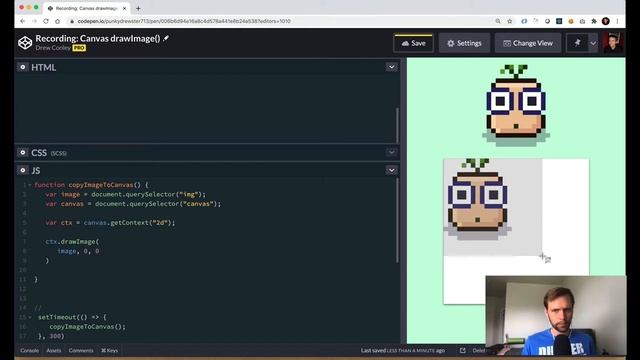This screenshot has height=360, width=640.
Task: Reload the page
Action: [46, 21]
